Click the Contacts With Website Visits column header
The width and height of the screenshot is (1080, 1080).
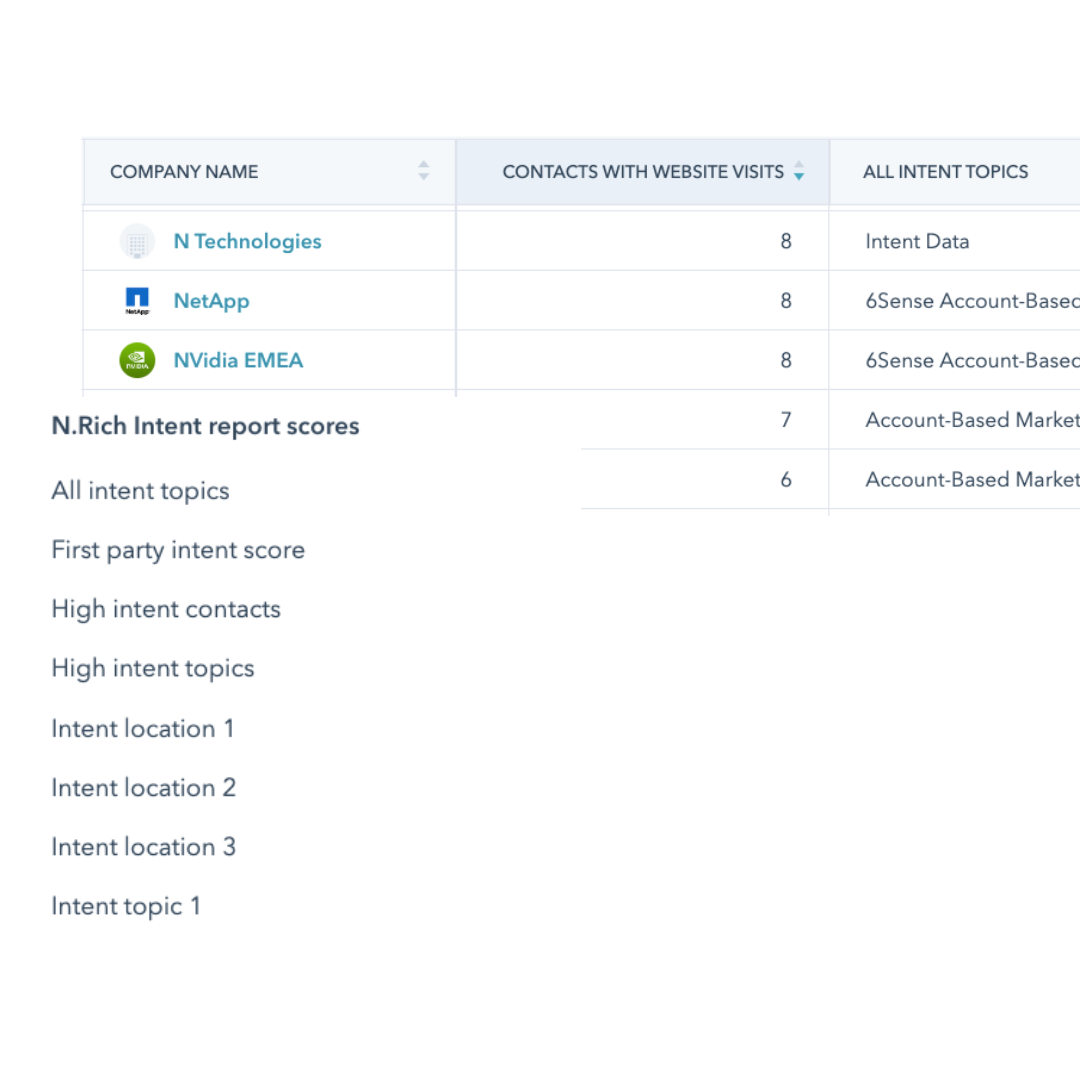coord(643,172)
